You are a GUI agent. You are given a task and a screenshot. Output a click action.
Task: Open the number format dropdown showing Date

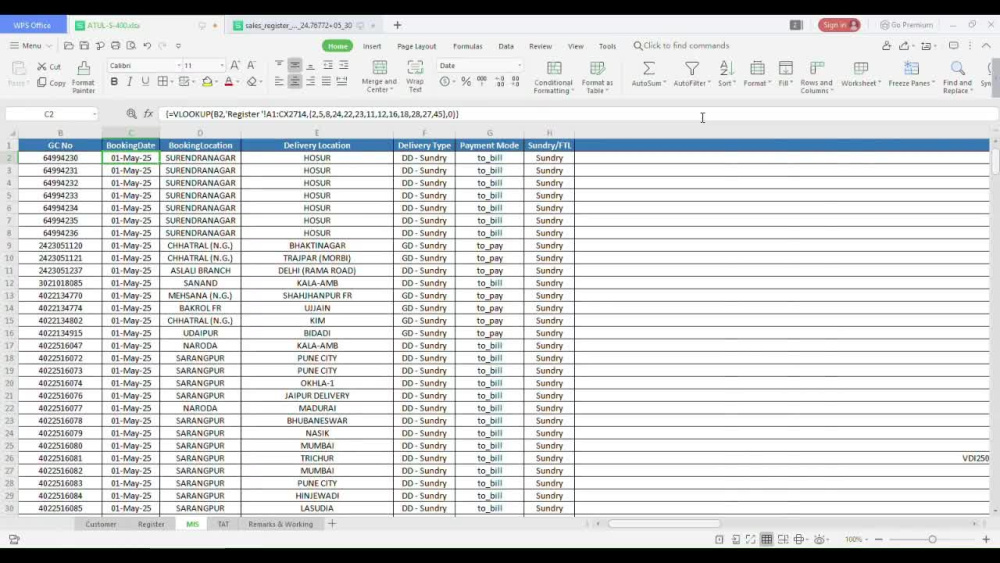[x=519, y=66]
